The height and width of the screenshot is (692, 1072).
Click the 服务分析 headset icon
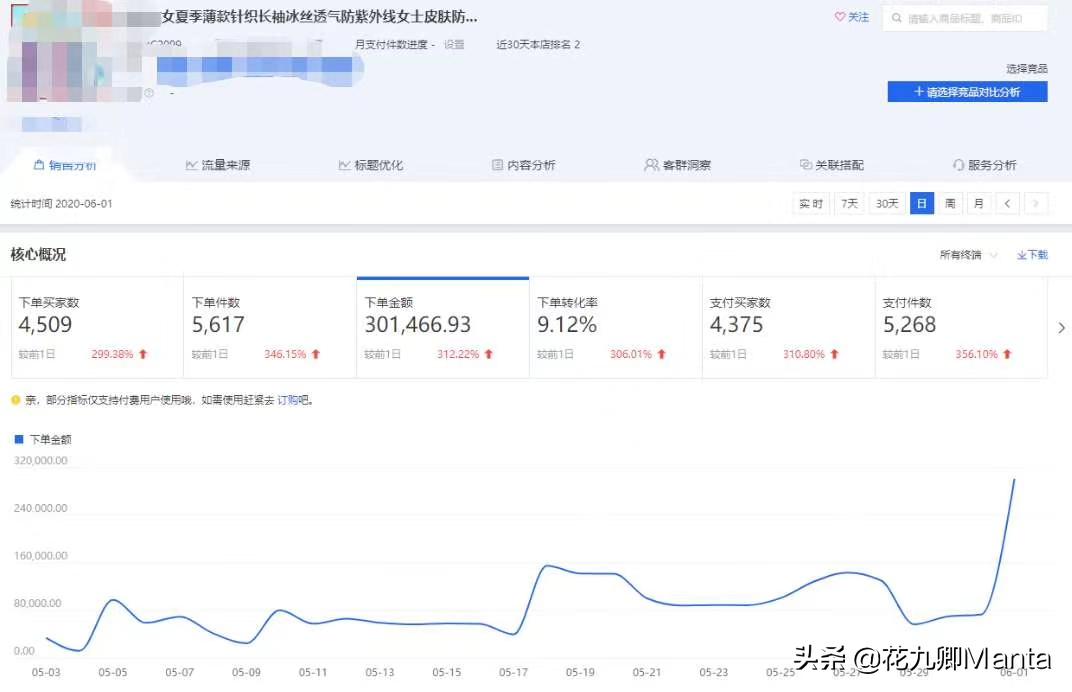tap(957, 163)
